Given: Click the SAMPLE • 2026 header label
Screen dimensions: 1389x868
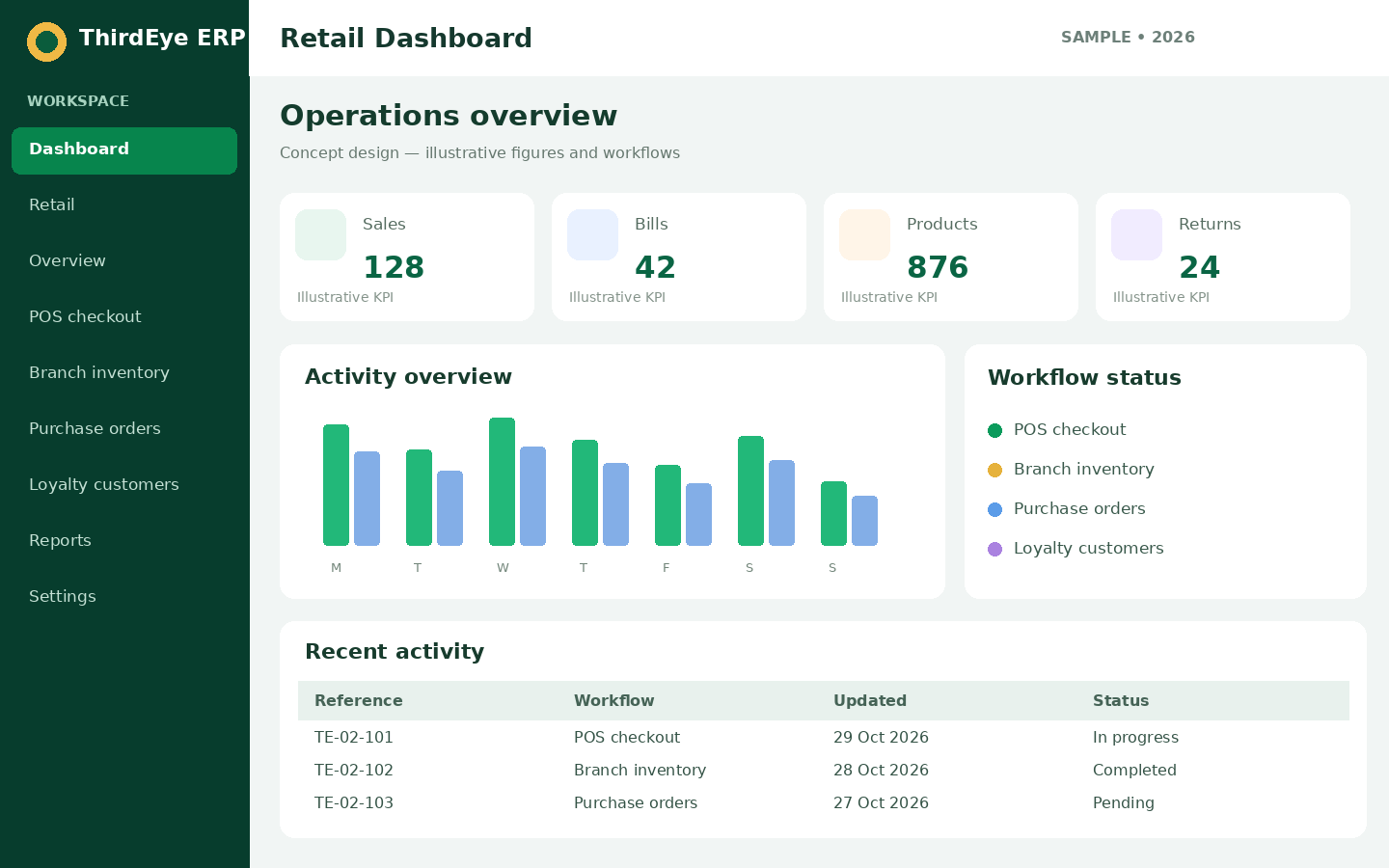Looking at the screenshot, I should point(1128,37).
